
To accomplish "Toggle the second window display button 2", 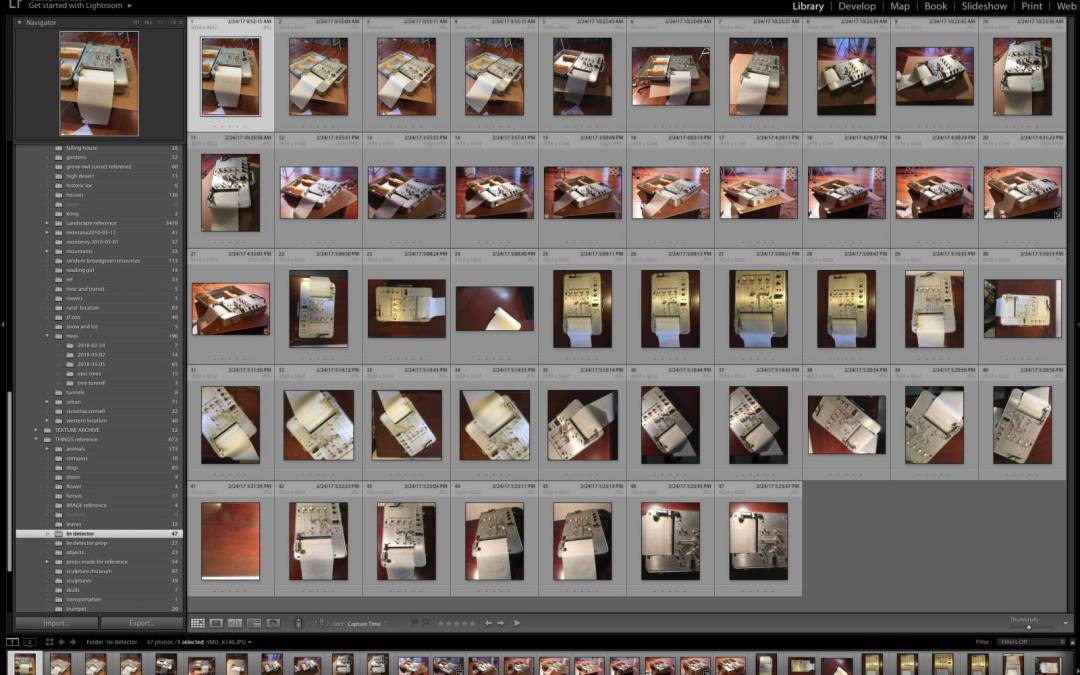I will 30,642.
